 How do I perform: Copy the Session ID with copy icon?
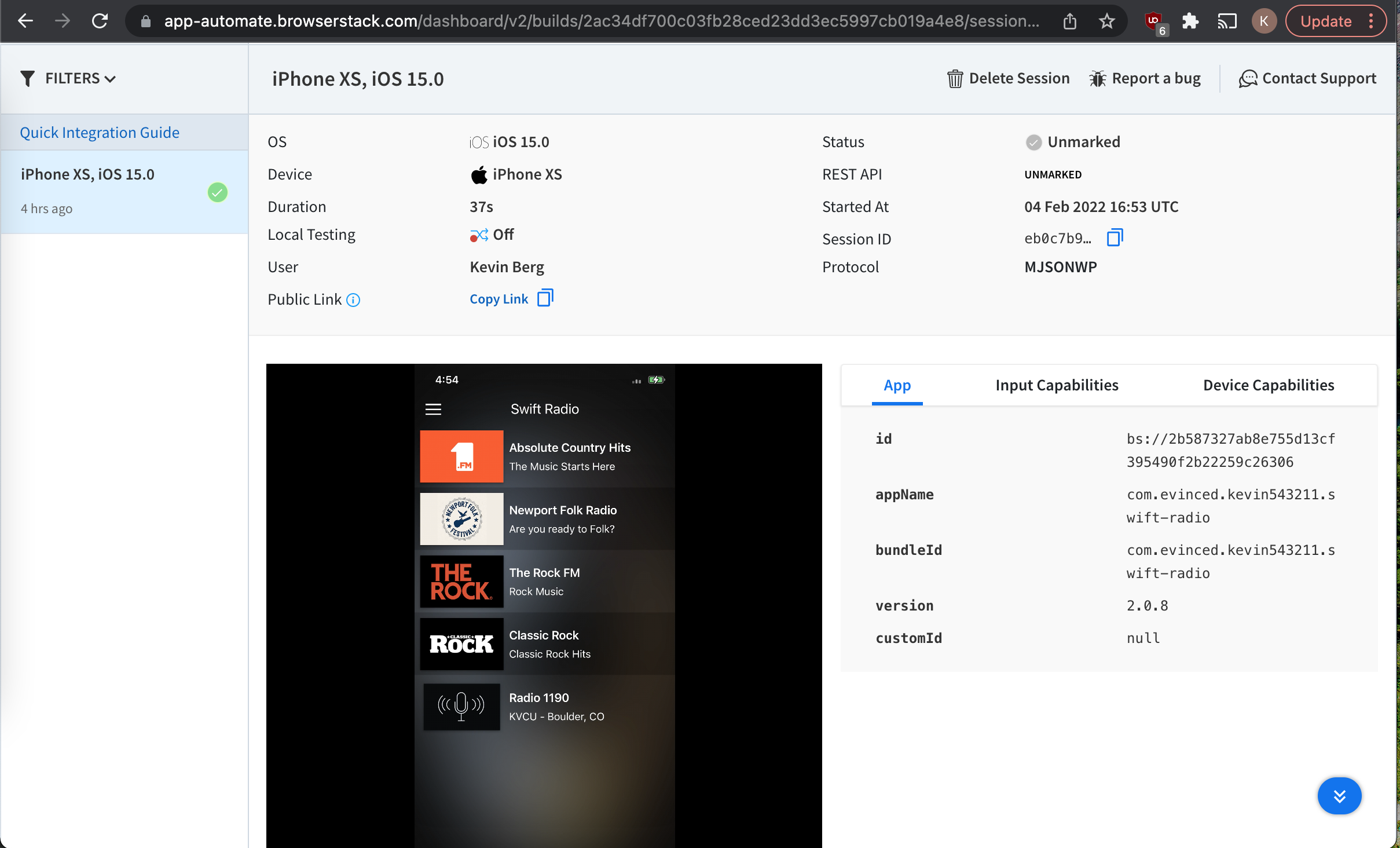(1115, 237)
